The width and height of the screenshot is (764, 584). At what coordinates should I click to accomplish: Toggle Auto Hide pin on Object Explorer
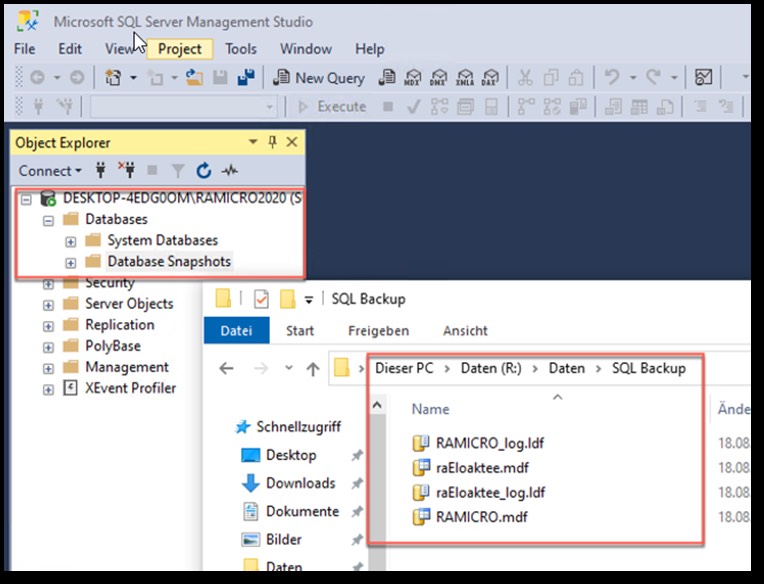tap(272, 142)
